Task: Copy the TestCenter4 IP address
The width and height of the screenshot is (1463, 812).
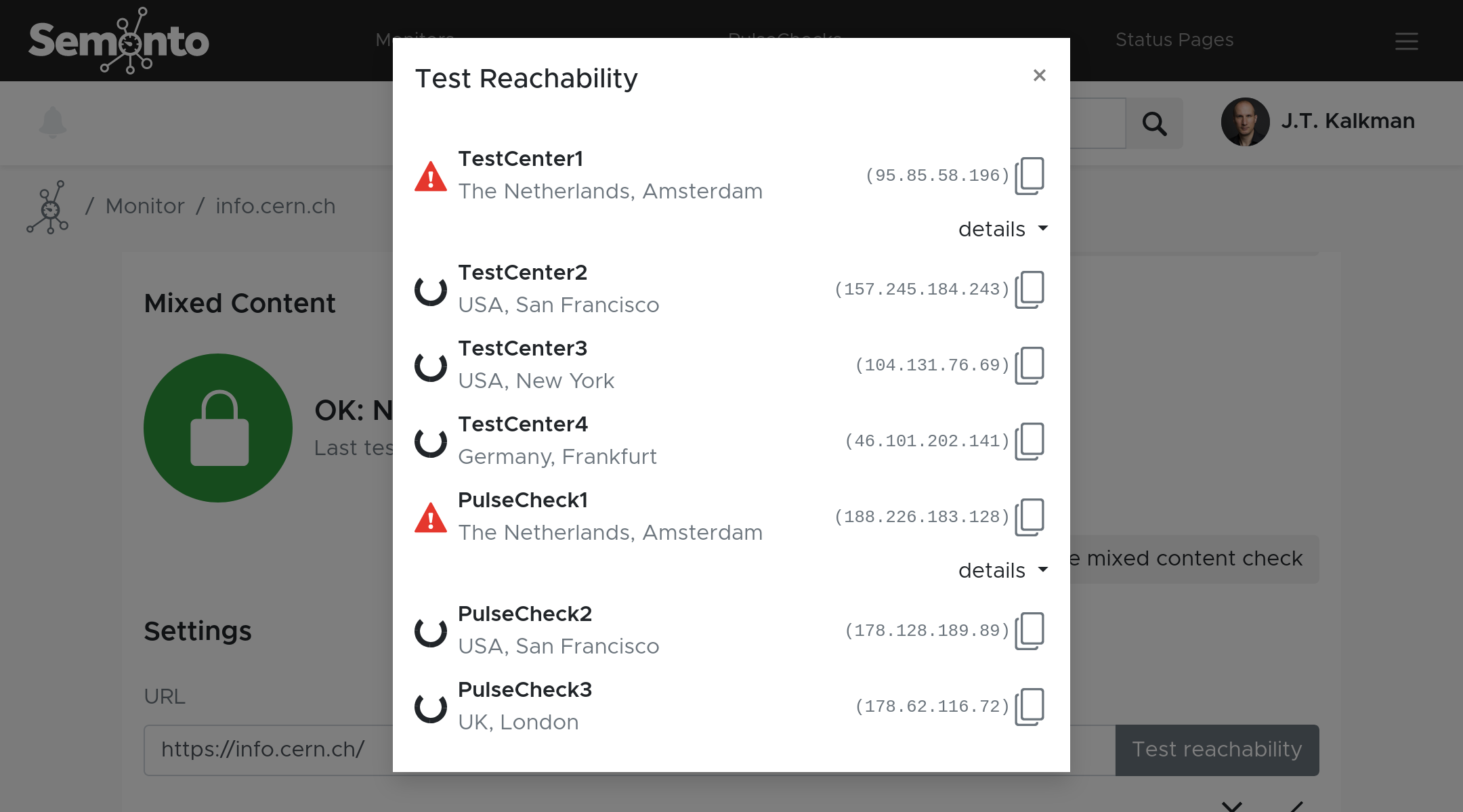Action: (x=1030, y=440)
